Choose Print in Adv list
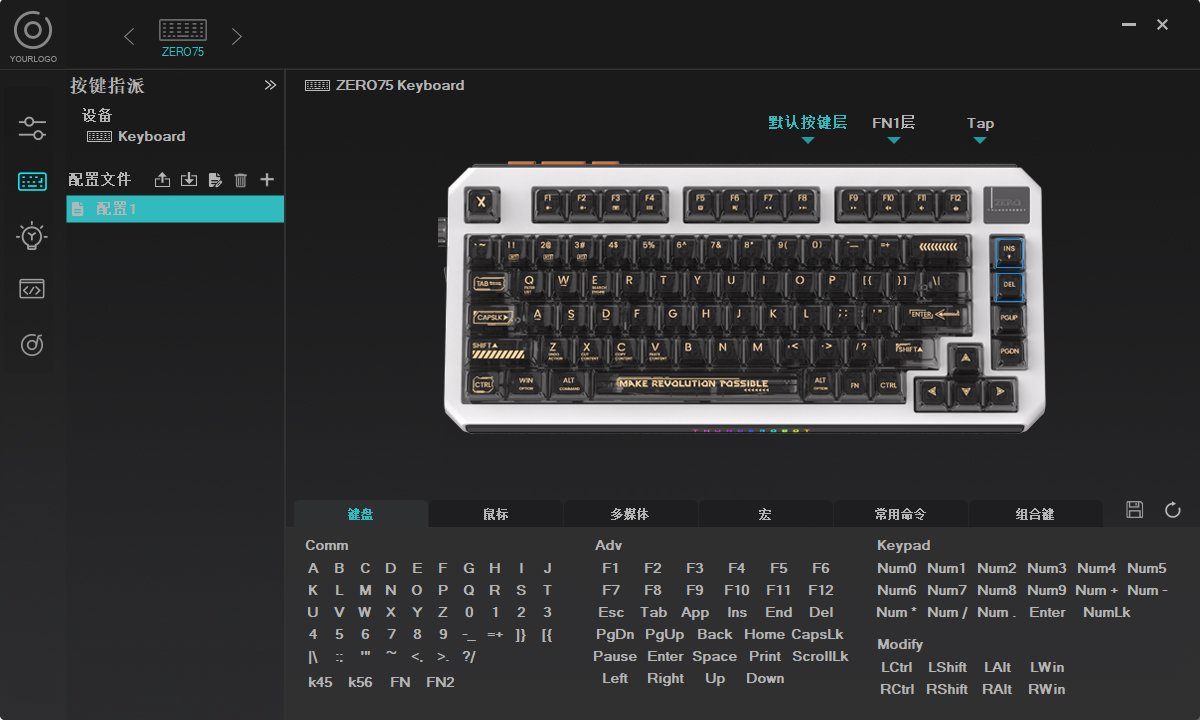1200x720 pixels. [765, 656]
